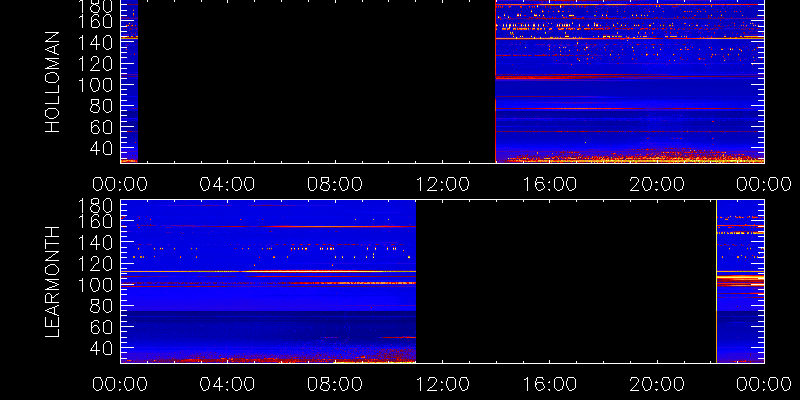
Task: Click the LEARMONTH axis title
Action: click(x=53, y=281)
